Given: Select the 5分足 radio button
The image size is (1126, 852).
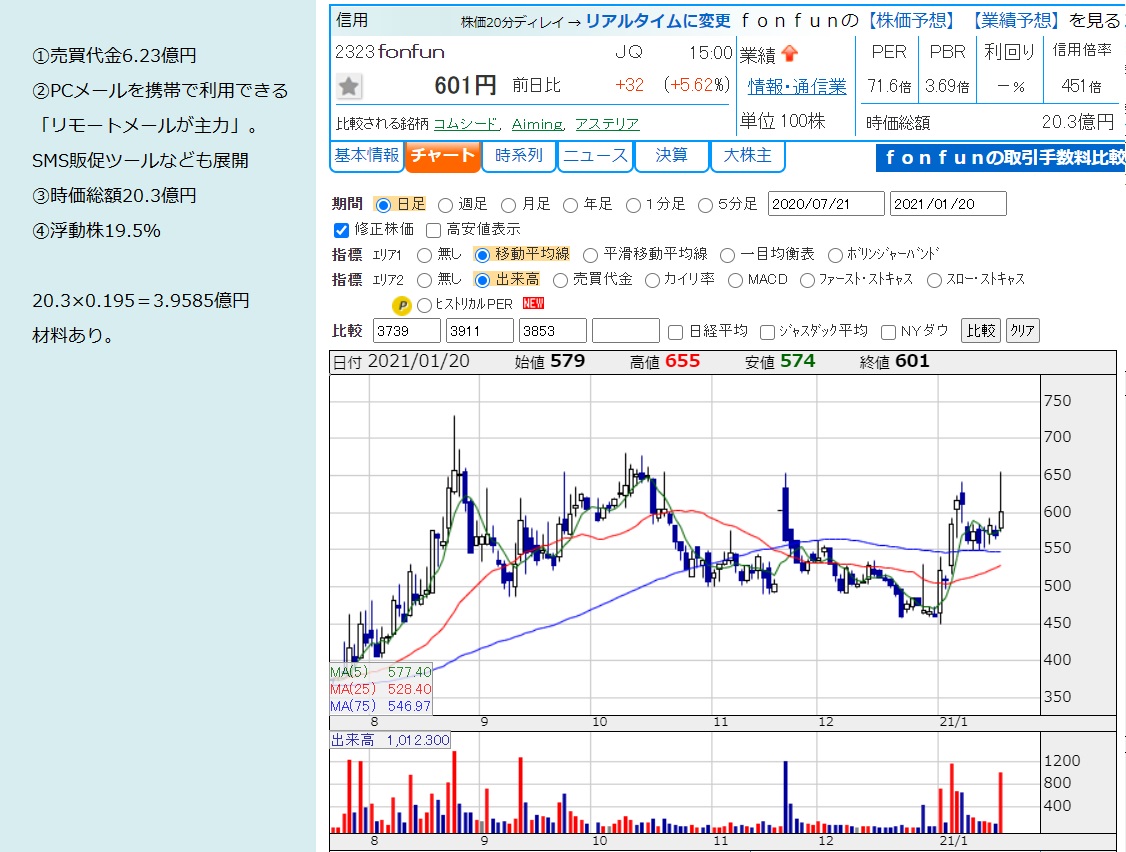Looking at the screenshot, I should (706, 205).
